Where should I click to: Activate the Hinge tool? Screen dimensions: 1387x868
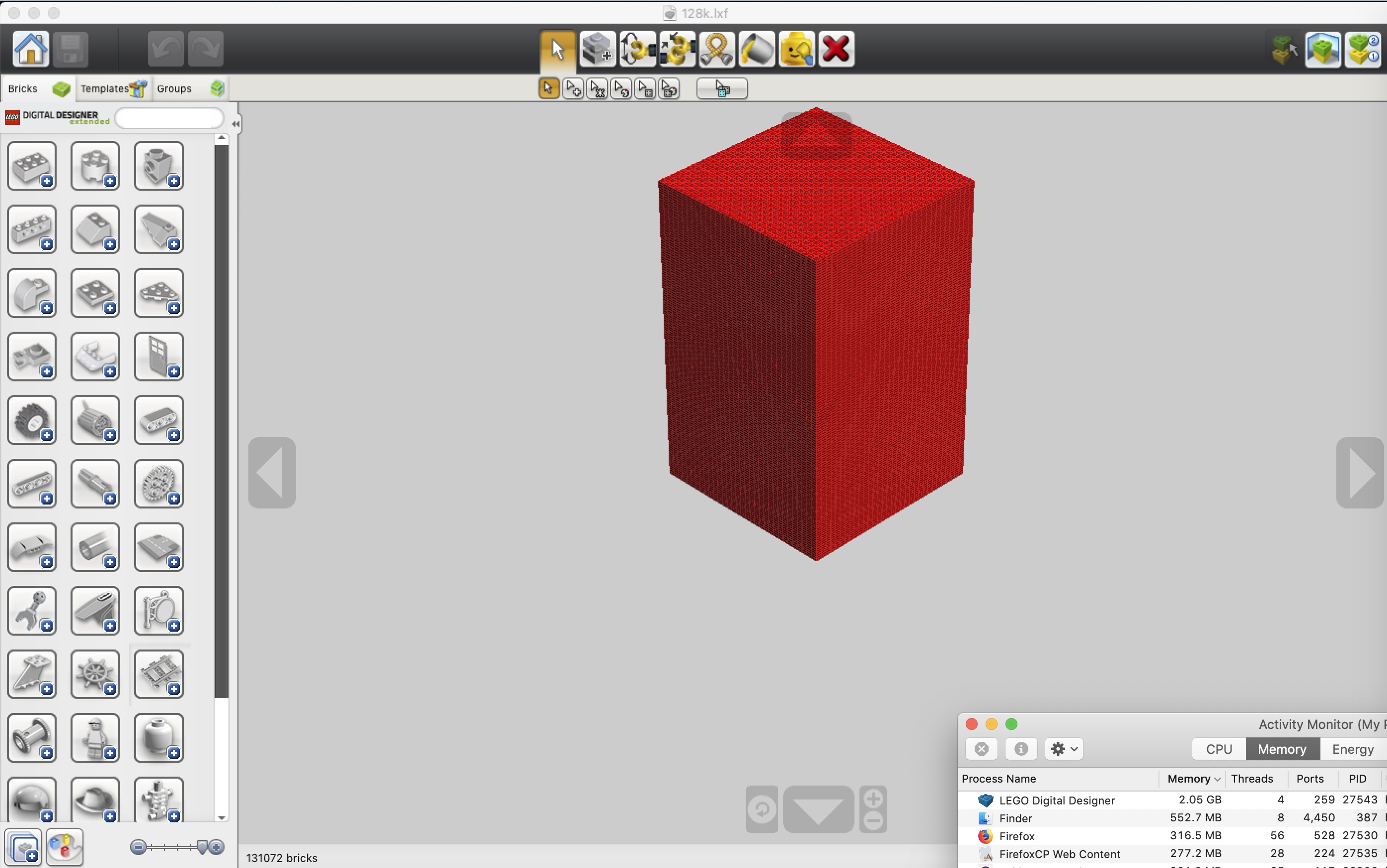click(637, 49)
